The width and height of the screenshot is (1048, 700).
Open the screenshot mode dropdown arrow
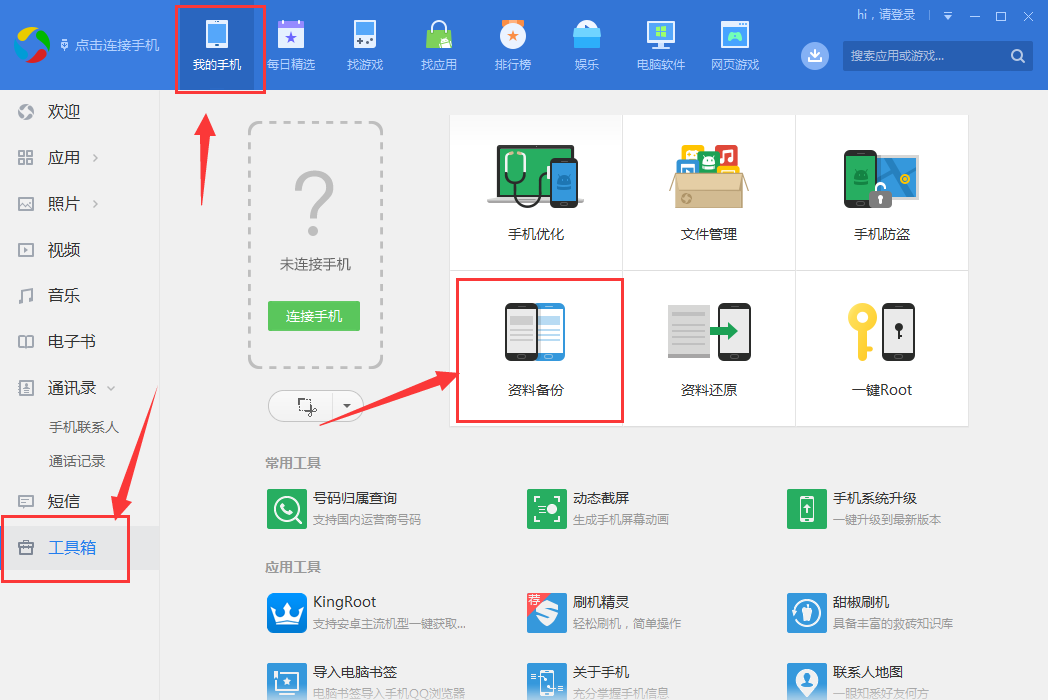coord(345,407)
